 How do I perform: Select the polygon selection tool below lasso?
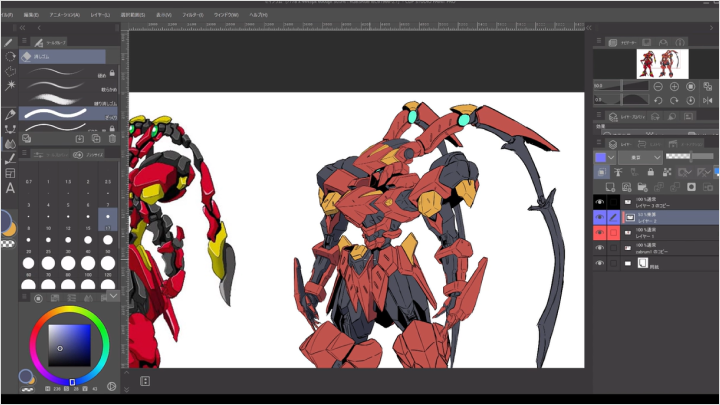(10, 71)
